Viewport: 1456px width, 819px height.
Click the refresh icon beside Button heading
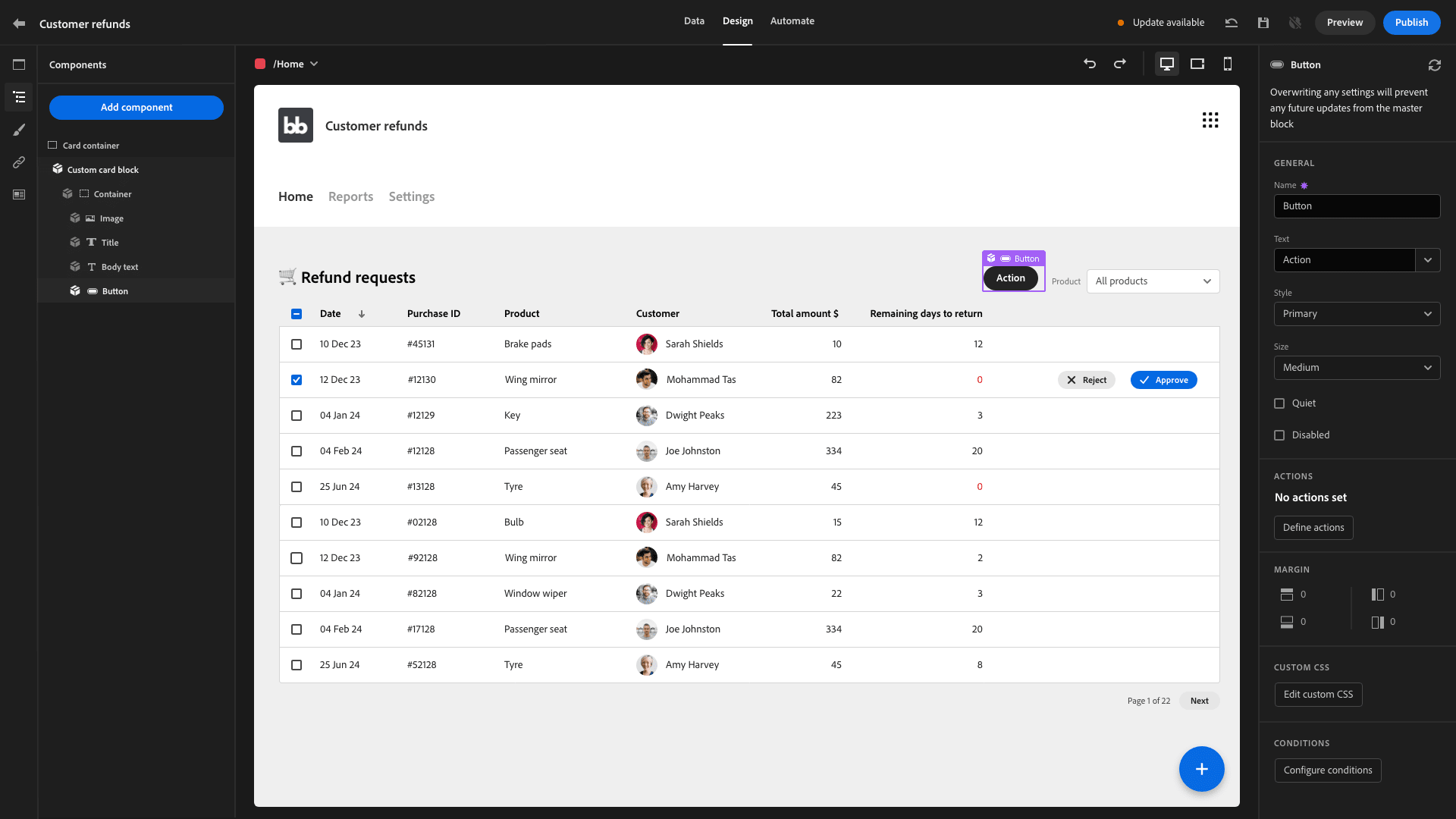[x=1434, y=65]
